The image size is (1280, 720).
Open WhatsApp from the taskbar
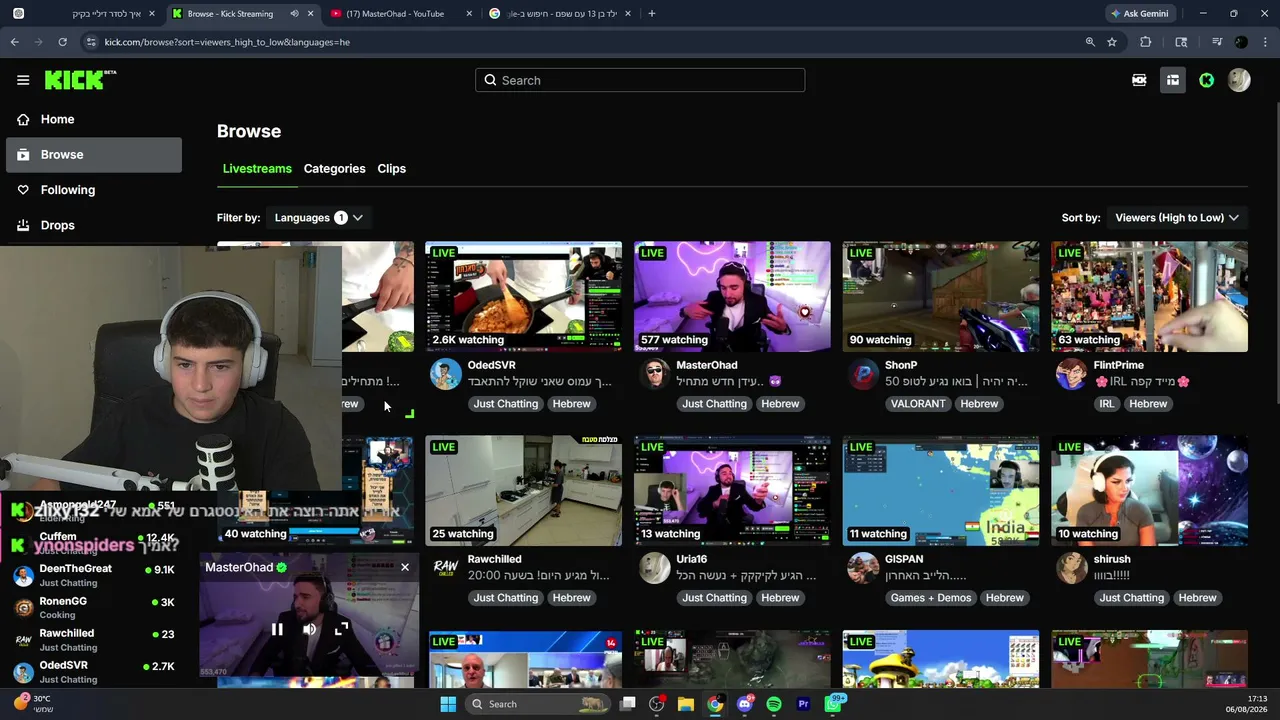[833, 704]
